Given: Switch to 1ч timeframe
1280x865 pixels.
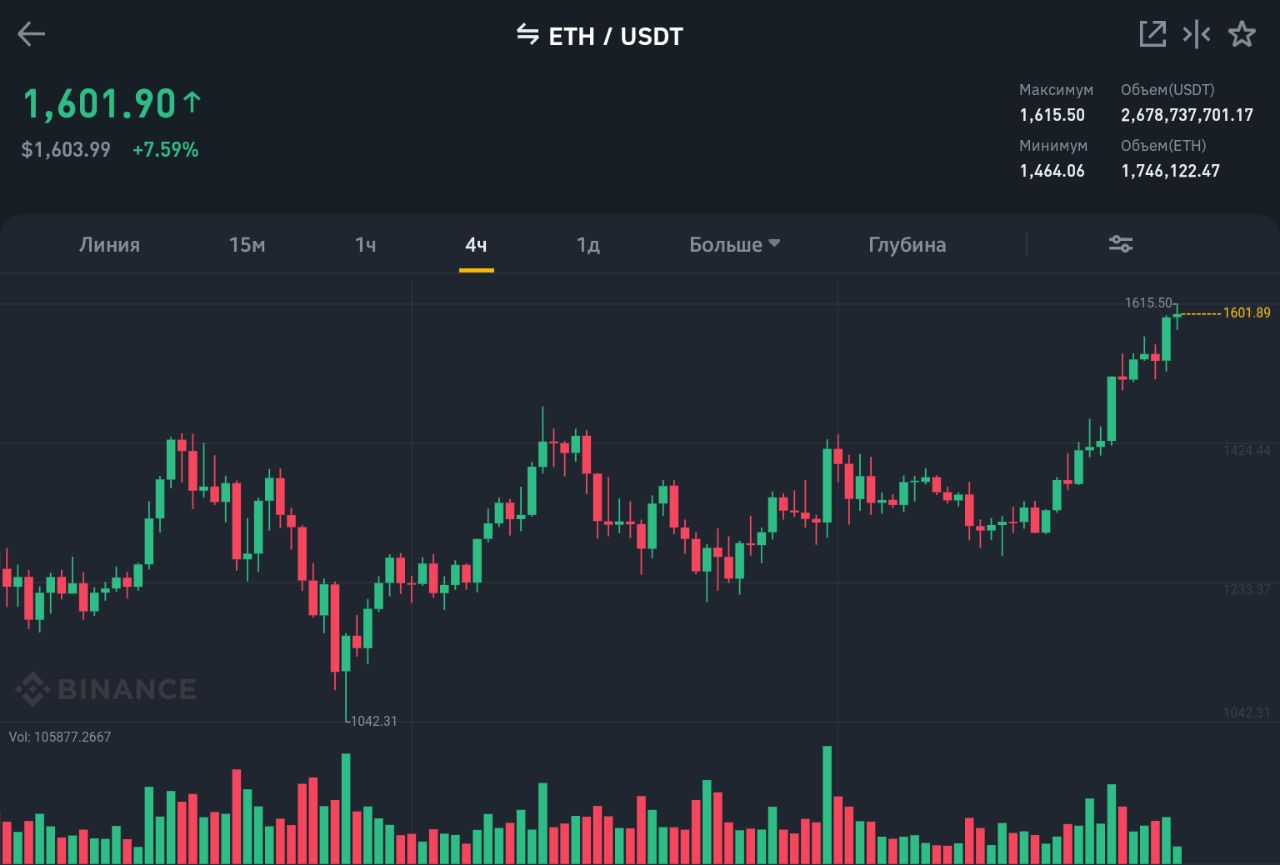Looking at the screenshot, I should pos(365,245).
